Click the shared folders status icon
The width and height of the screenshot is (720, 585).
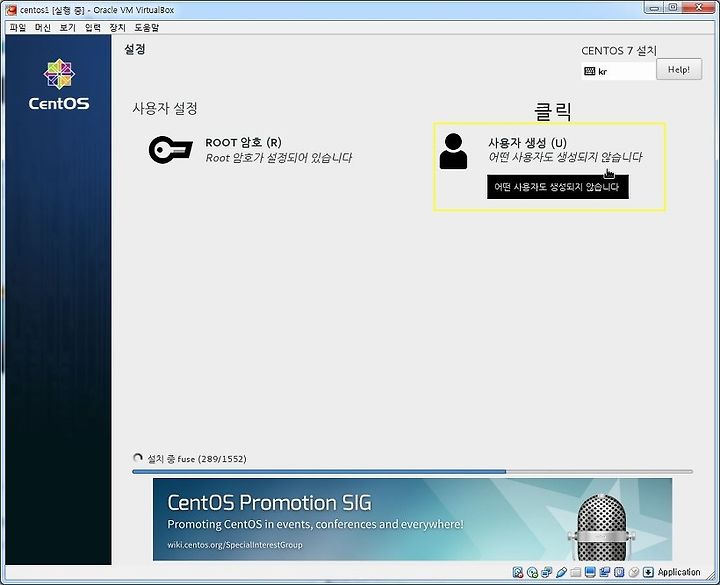pos(575,572)
